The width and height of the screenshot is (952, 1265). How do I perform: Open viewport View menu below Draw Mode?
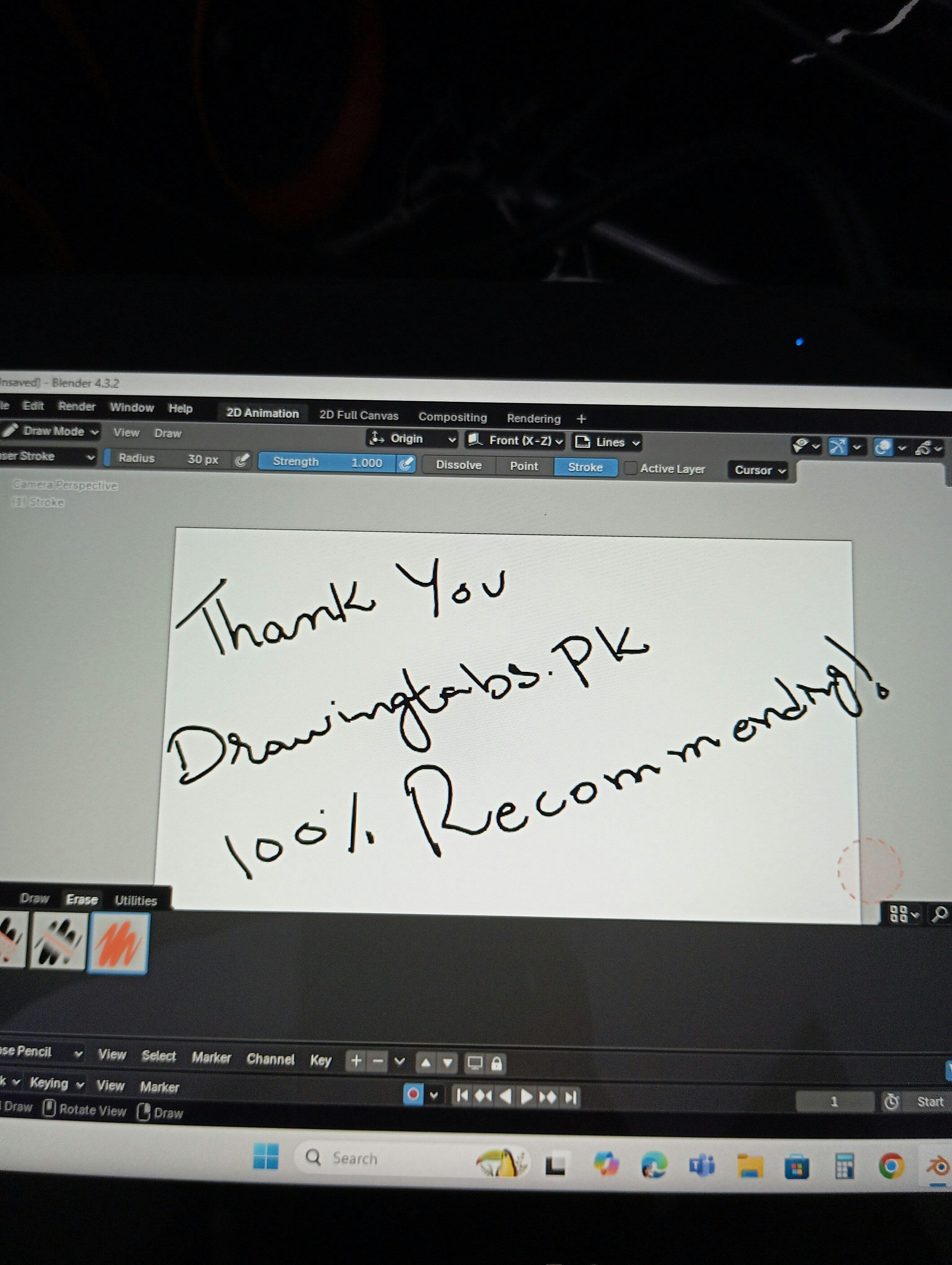[126, 432]
